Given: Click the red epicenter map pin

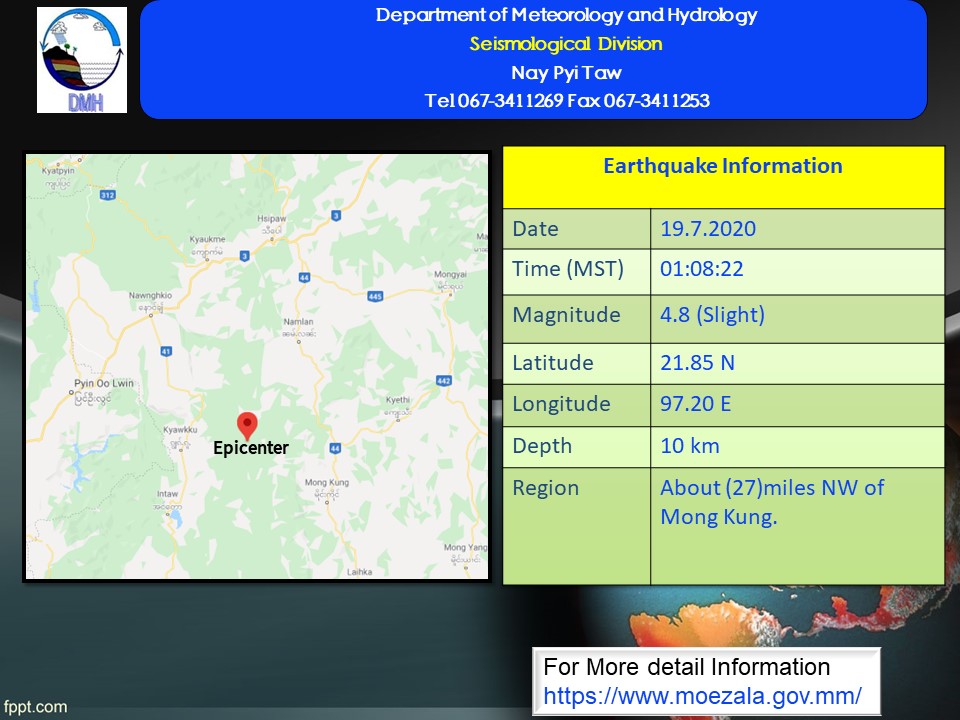Looking at the screenshot, I should (247, 426).
